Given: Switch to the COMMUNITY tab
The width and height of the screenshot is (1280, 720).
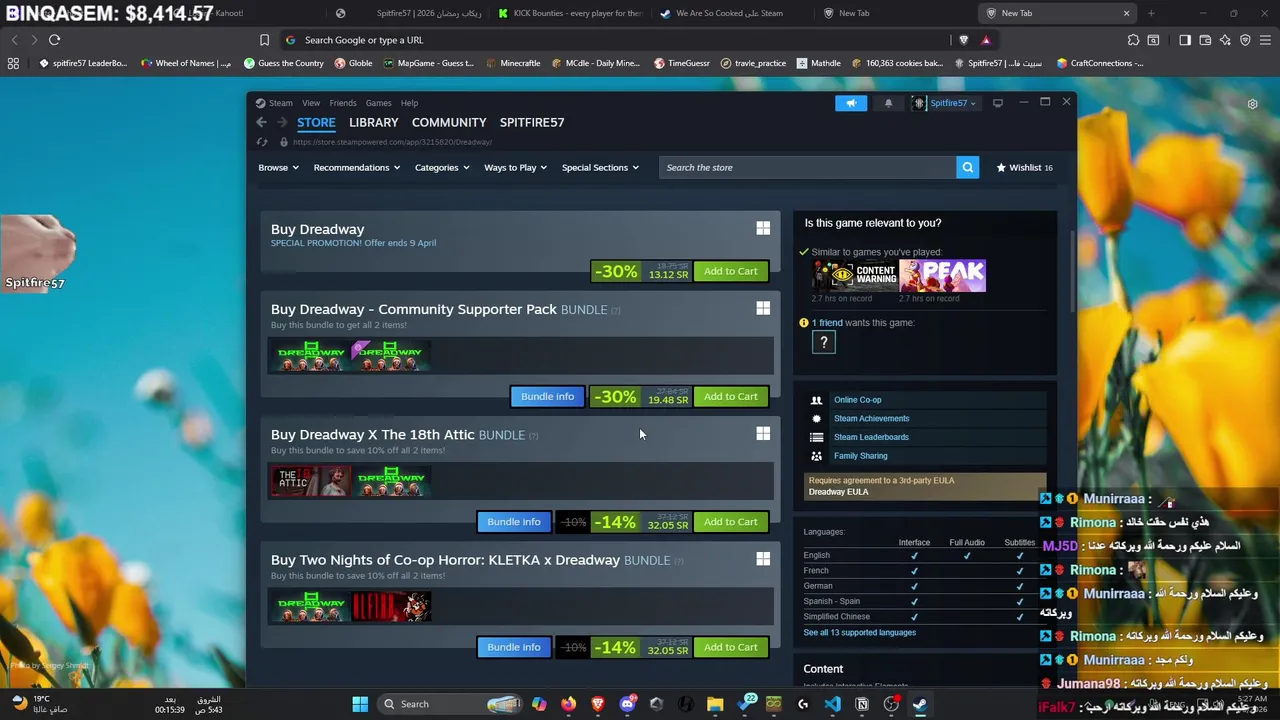Looking at the screenshot, I should [449, 122].
